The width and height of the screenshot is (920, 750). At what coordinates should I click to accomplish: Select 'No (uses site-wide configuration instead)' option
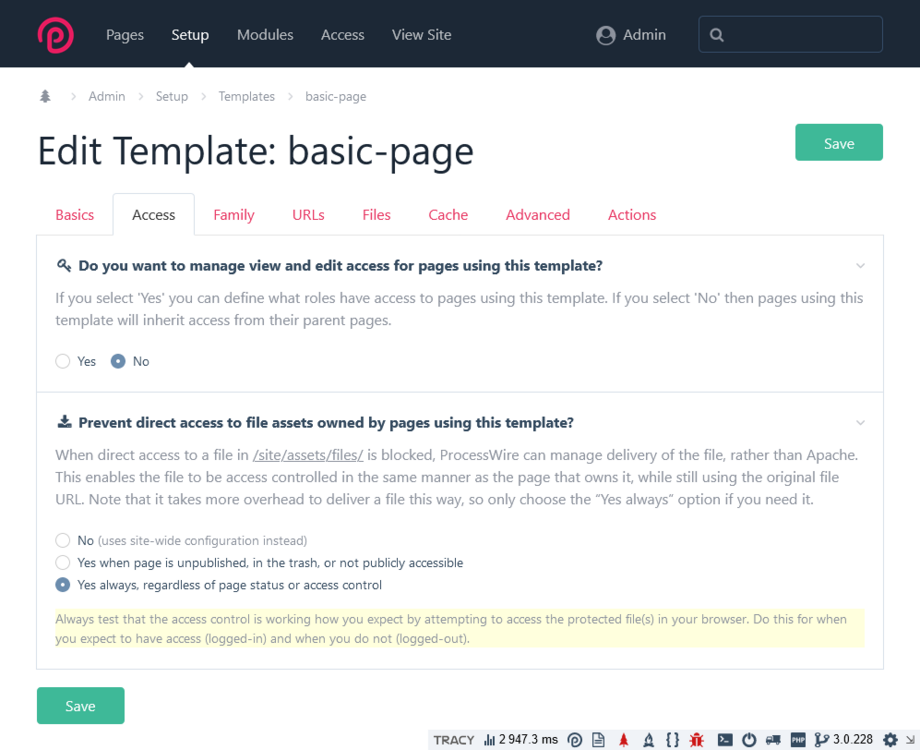63,540
